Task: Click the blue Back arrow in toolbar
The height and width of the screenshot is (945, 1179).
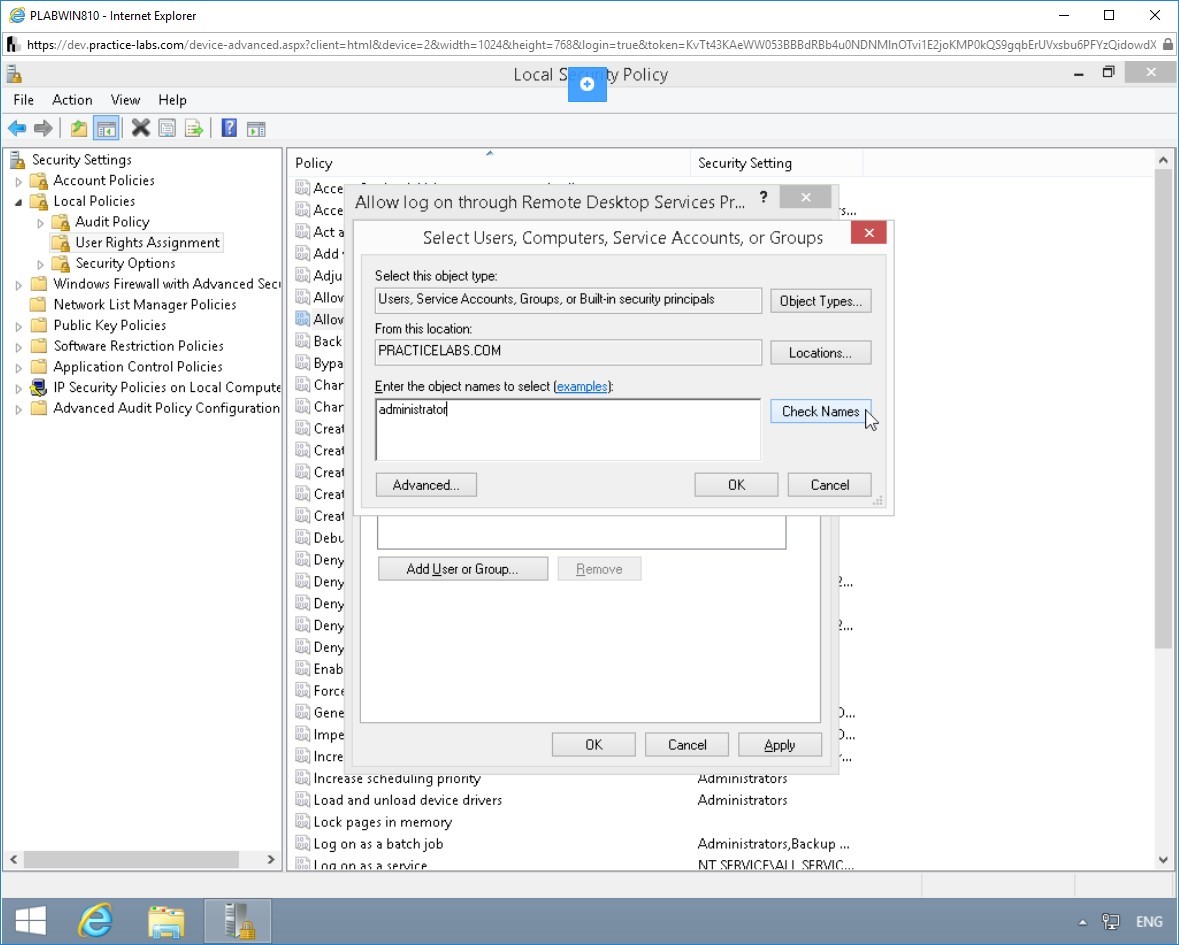Action: pyautogui.click(x=17, y=129)
